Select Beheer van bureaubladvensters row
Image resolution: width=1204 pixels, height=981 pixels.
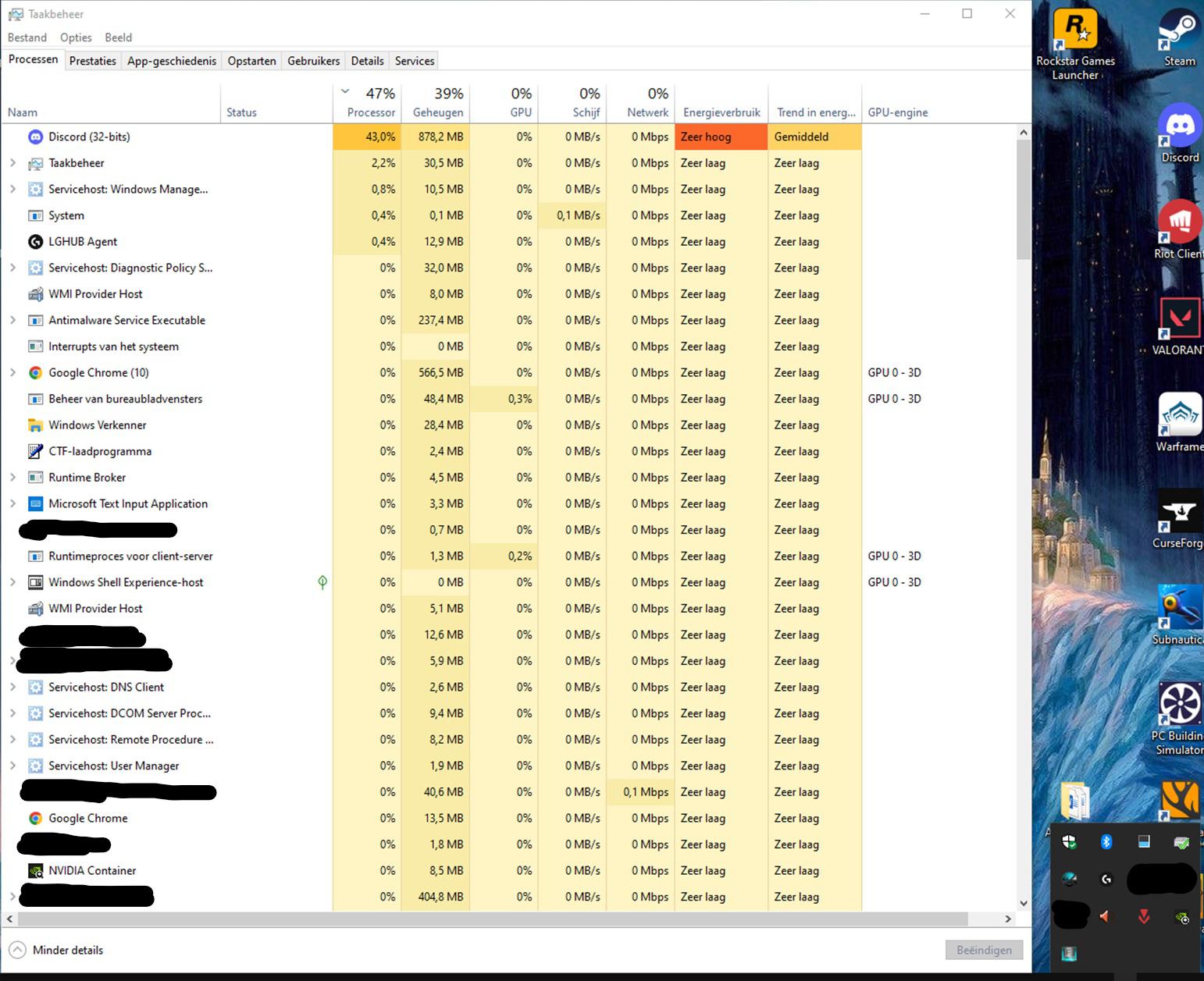(509, 399)
